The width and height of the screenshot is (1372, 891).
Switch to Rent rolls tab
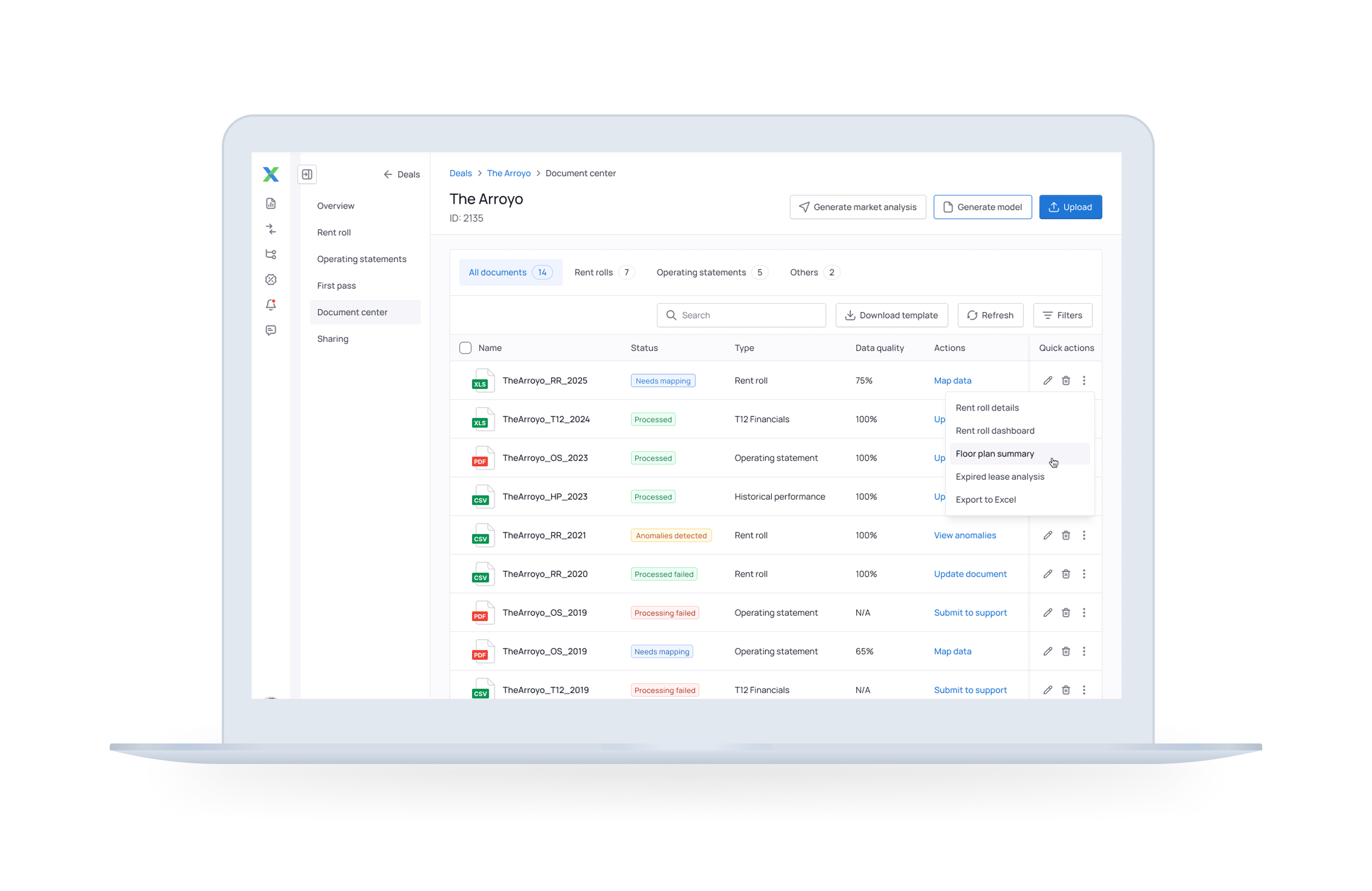pos(604,272)
